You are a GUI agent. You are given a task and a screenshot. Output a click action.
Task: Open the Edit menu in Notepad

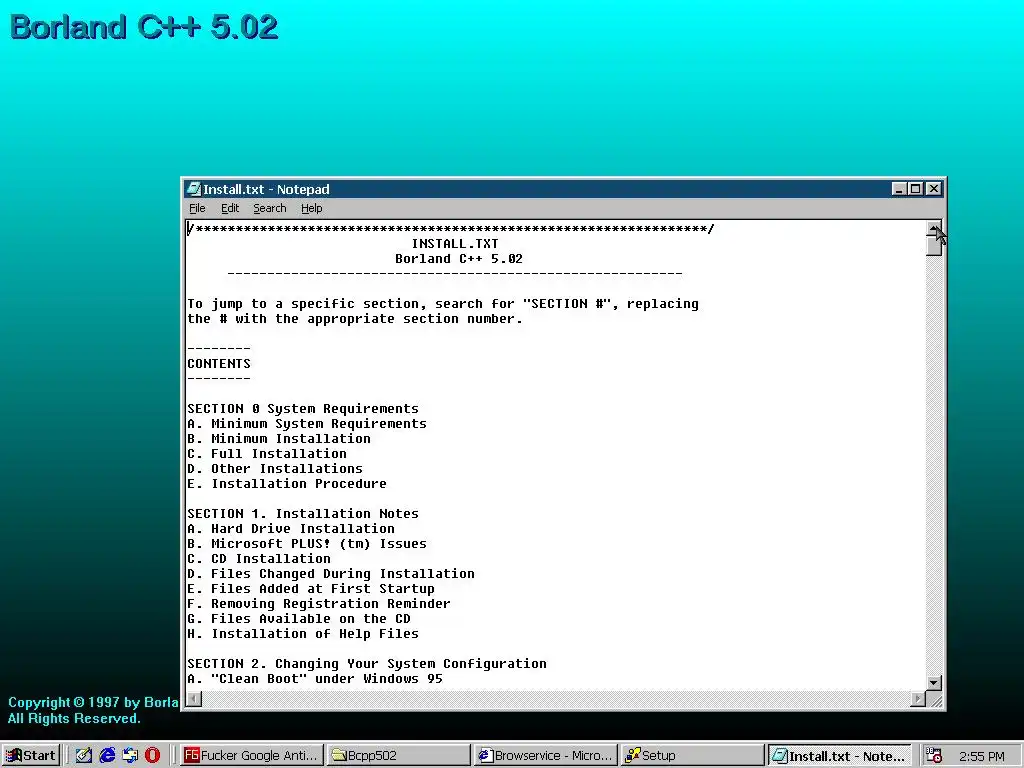pyautogui.click(x=230, y=208)
